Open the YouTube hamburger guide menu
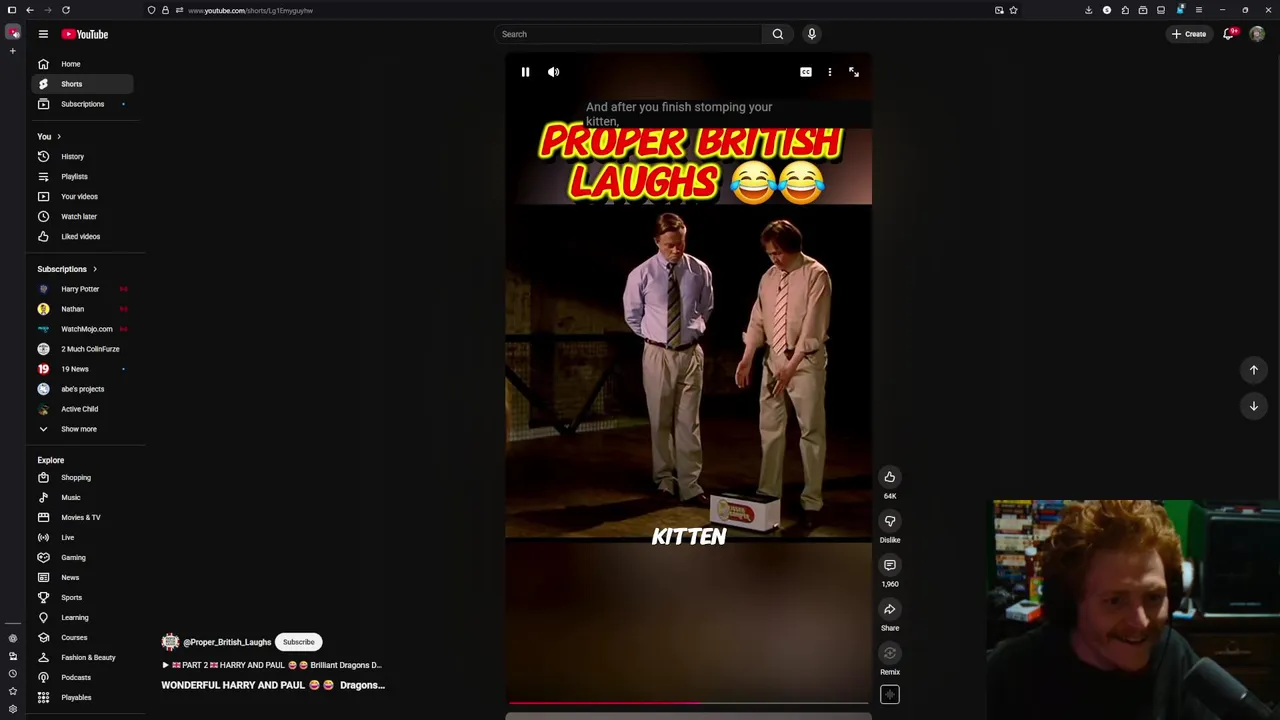The height and width of the screenshot is (720, 1280). (x=43, y=34)
